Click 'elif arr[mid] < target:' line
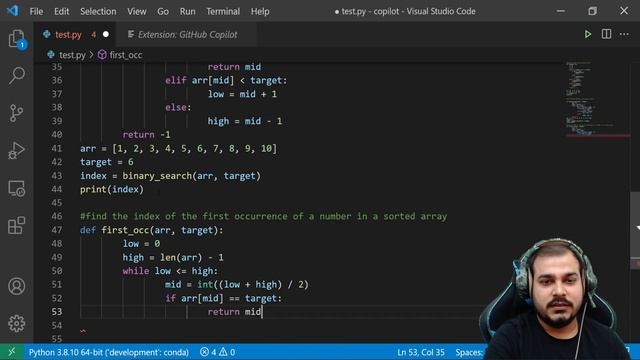 [x=226, y=80]
